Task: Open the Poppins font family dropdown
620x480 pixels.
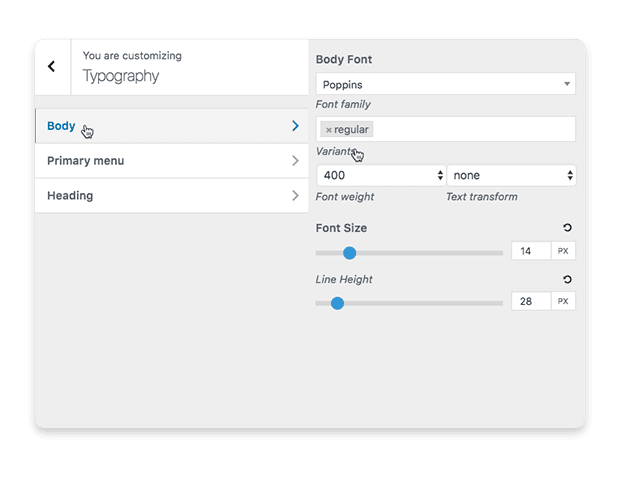Action: 446,84
